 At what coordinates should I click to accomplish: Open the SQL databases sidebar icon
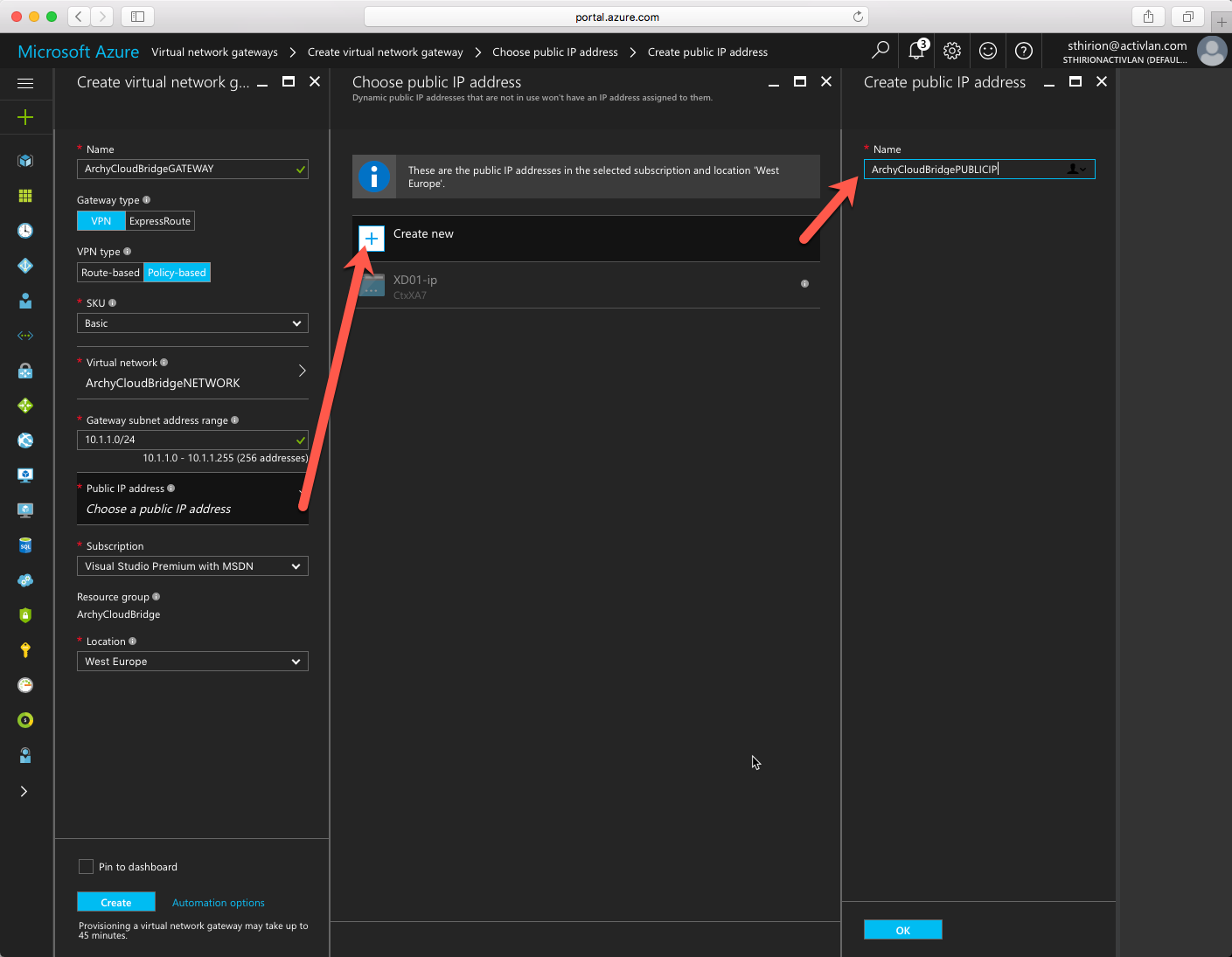click(x=25, y=545)
